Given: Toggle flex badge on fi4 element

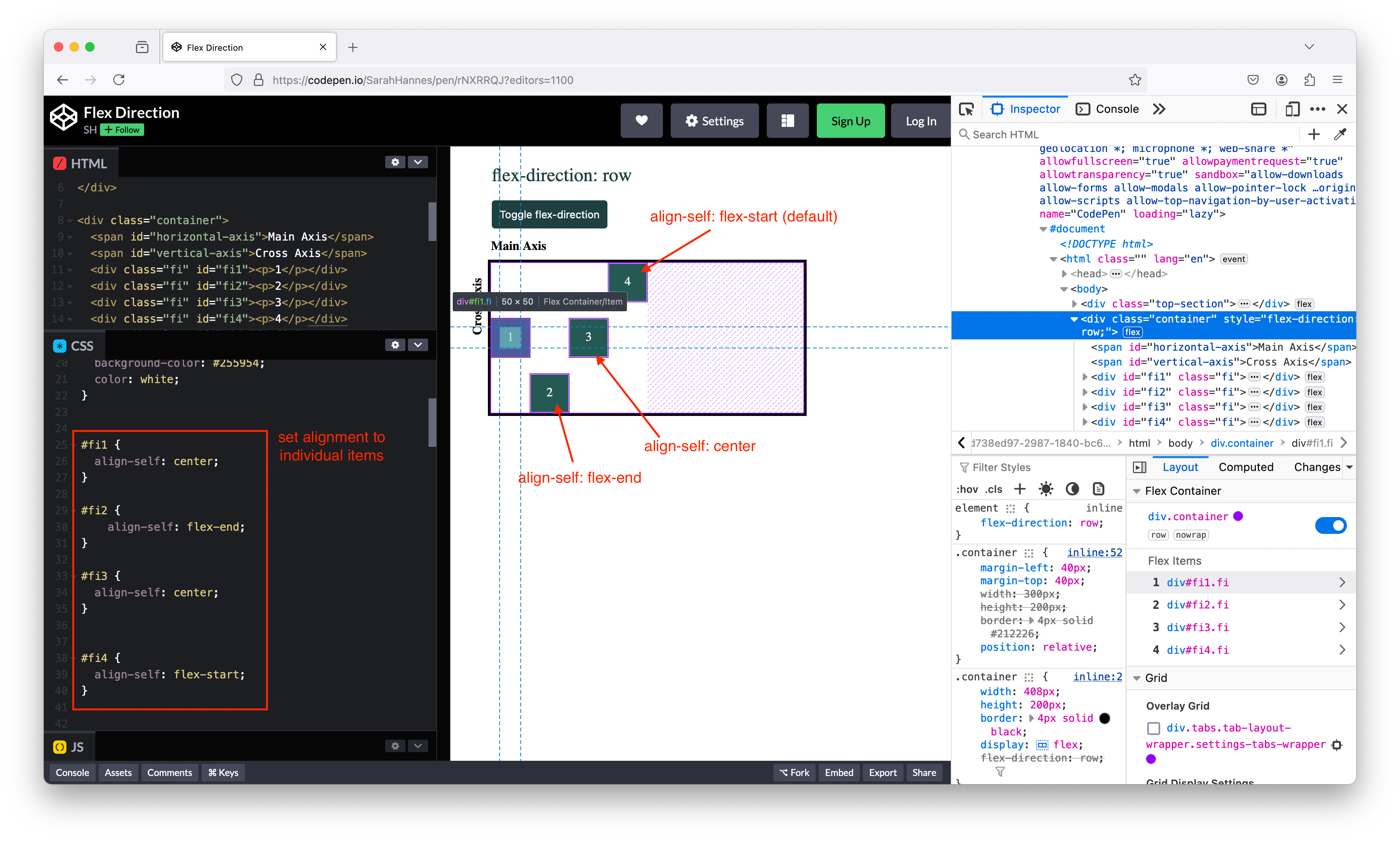Looking at the screenshot, I should point(1314,422).
